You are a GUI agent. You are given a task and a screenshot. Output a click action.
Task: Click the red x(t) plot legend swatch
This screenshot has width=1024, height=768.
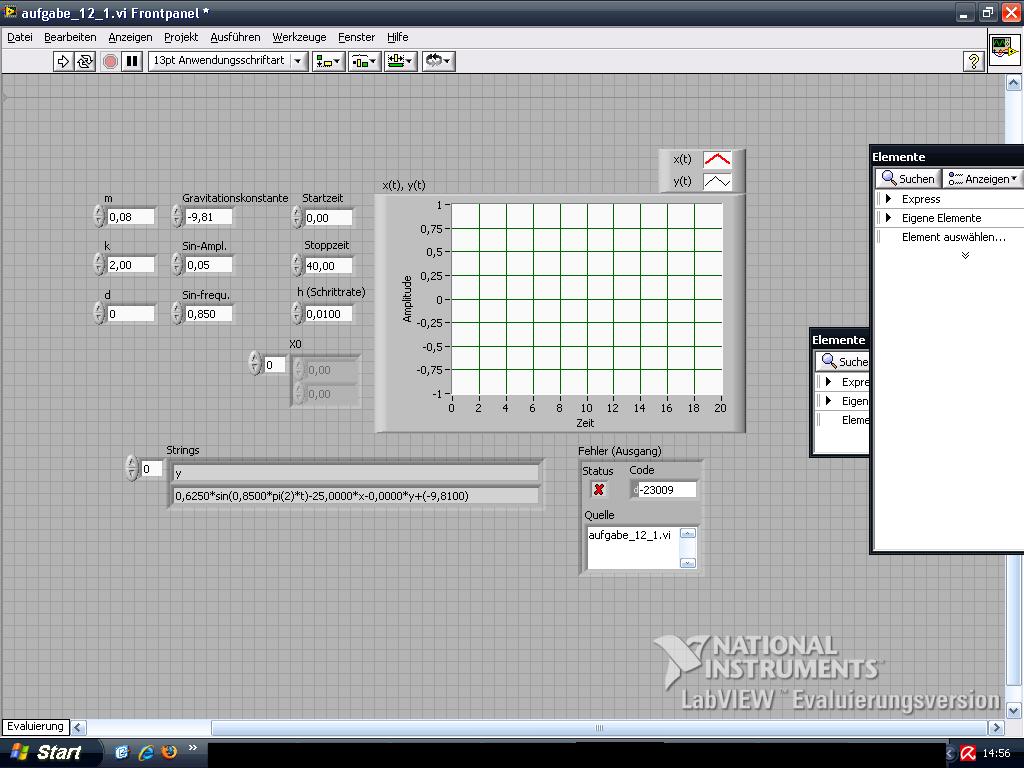coord(717,160)
